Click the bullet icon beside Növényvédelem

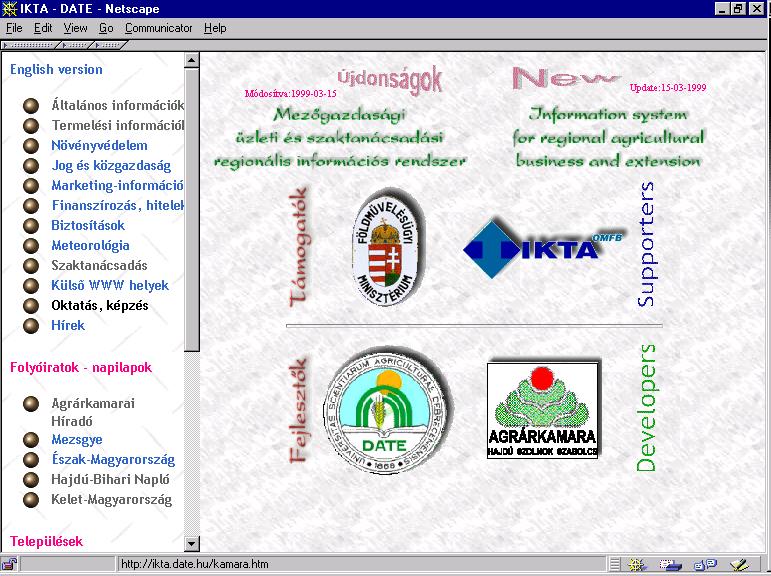[x=31, y=146]
